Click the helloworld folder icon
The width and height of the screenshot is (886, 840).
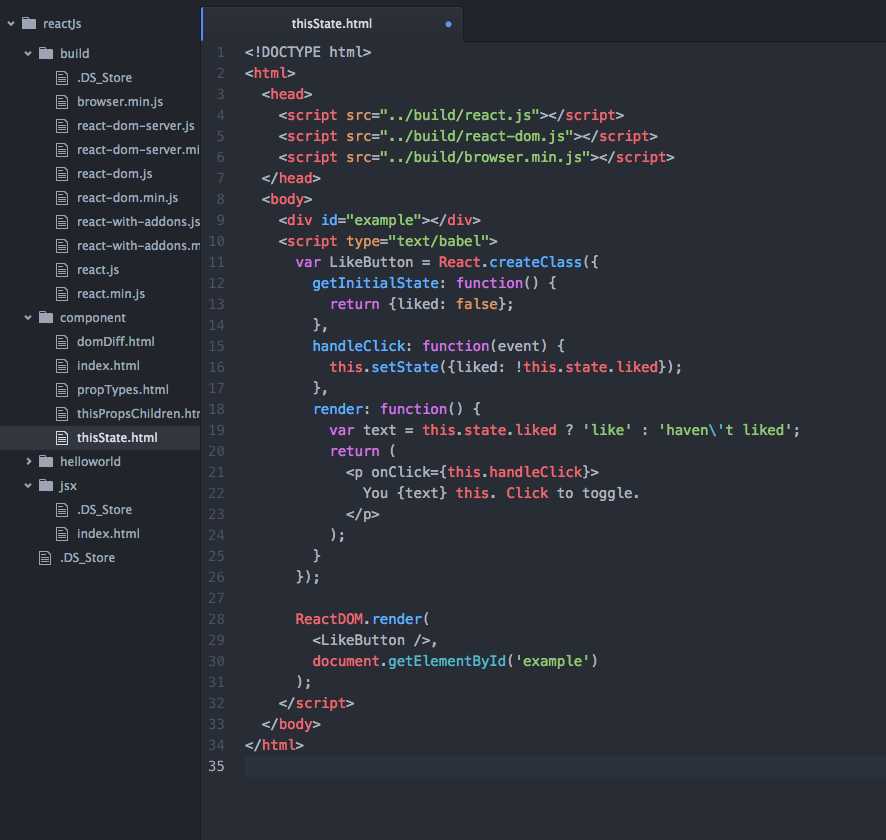46,462
